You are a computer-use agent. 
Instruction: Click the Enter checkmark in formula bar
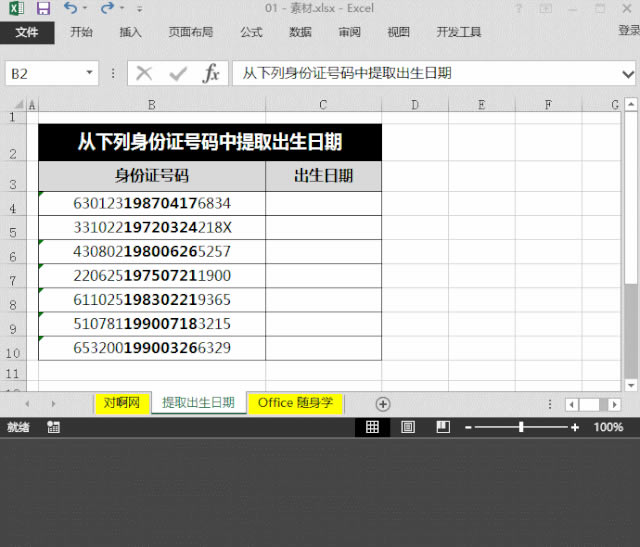[177, 73]
